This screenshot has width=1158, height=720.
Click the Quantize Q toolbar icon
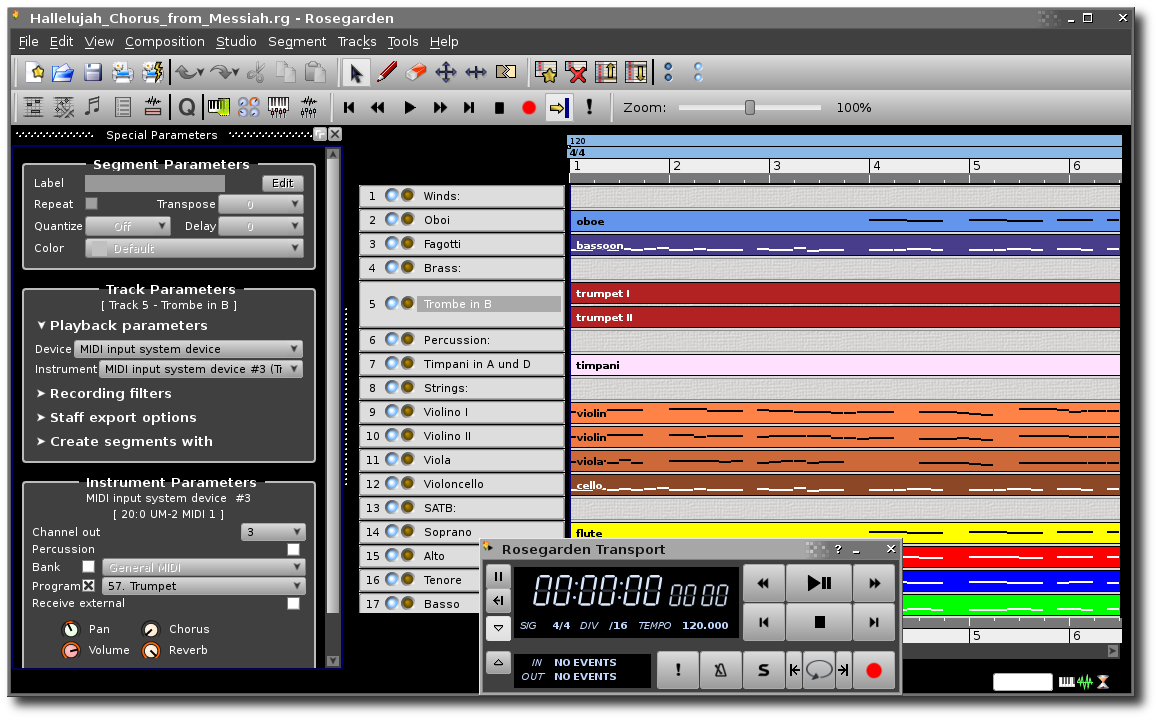pyautogui.click(x=187, y=107)
